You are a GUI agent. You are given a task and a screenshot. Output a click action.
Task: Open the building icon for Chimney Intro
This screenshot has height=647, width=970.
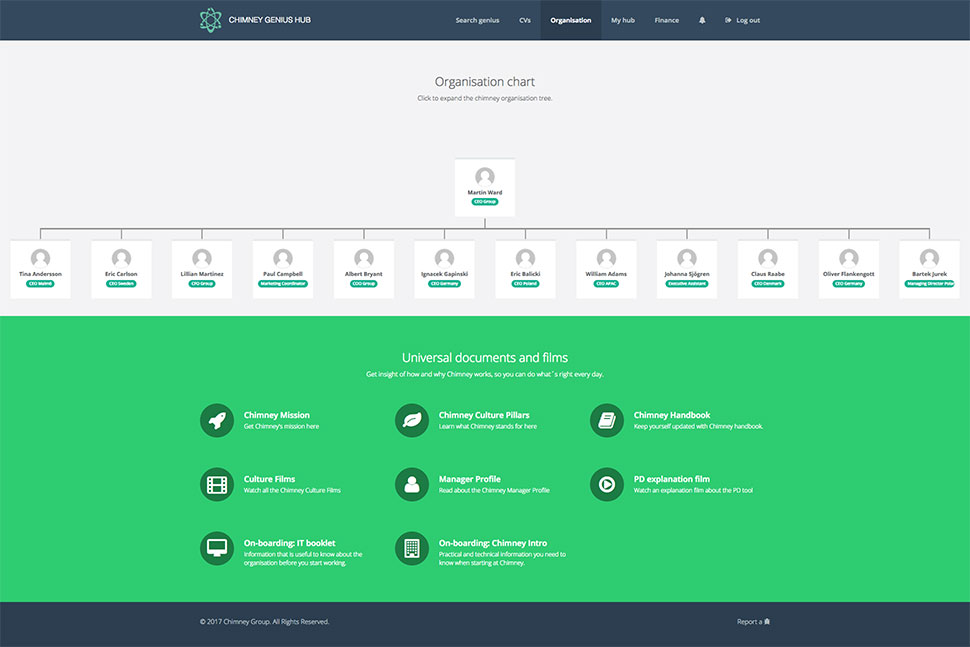(412, 548)
